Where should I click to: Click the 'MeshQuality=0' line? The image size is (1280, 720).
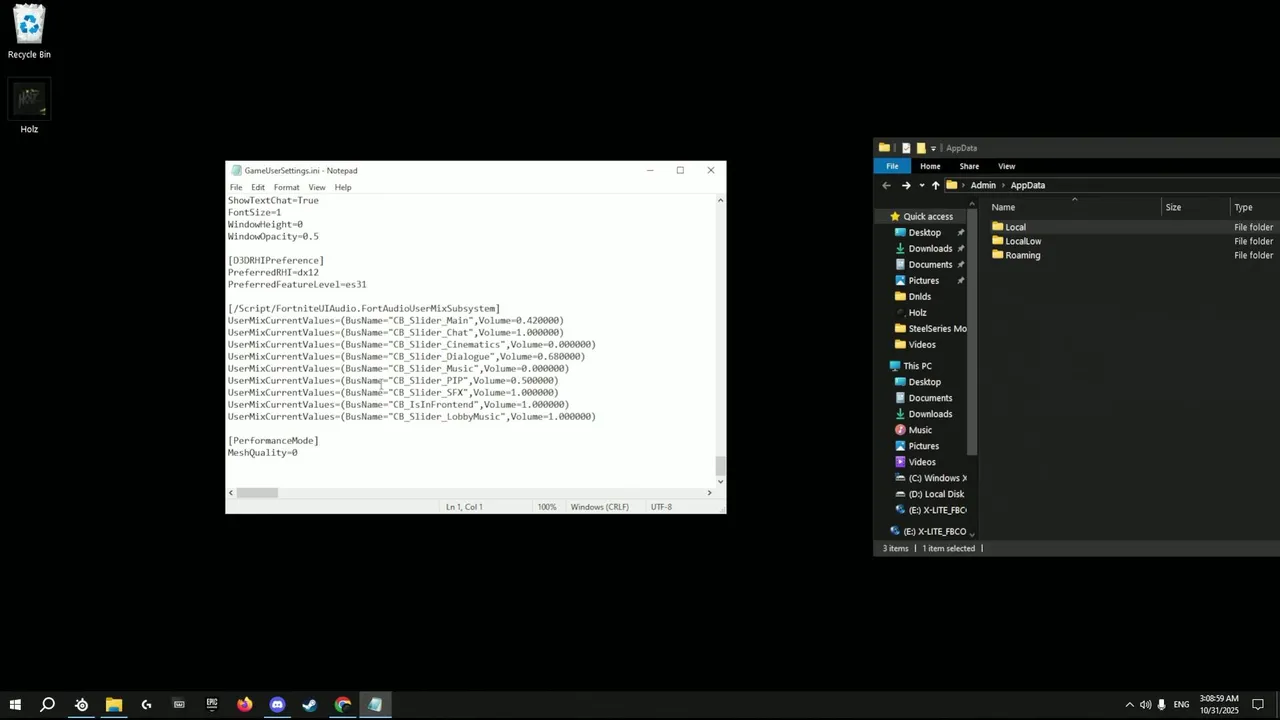coord(262,453)
